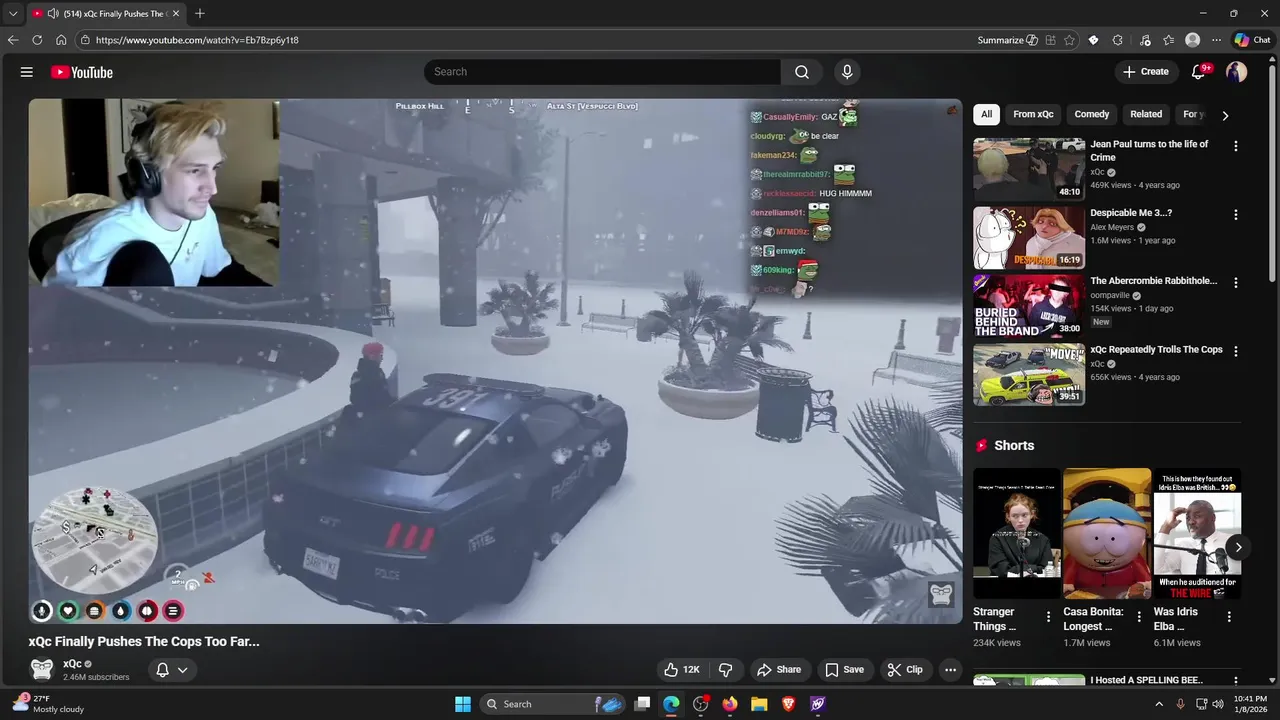Dislike the video with thumbs down
The image size is (1280, 720).
(x=726, y=670)
